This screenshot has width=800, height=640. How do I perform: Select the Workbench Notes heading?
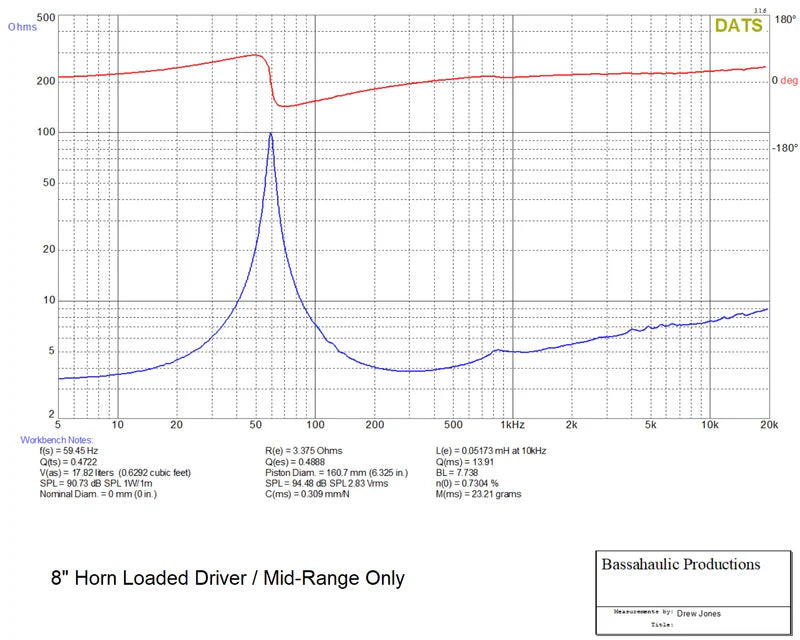tap(56, 440)
